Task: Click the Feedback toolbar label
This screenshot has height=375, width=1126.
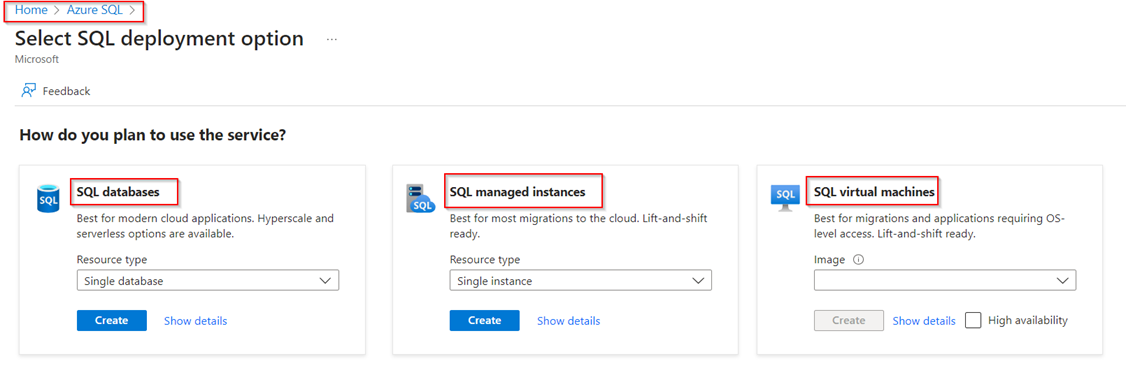Action: pos(66,91)
